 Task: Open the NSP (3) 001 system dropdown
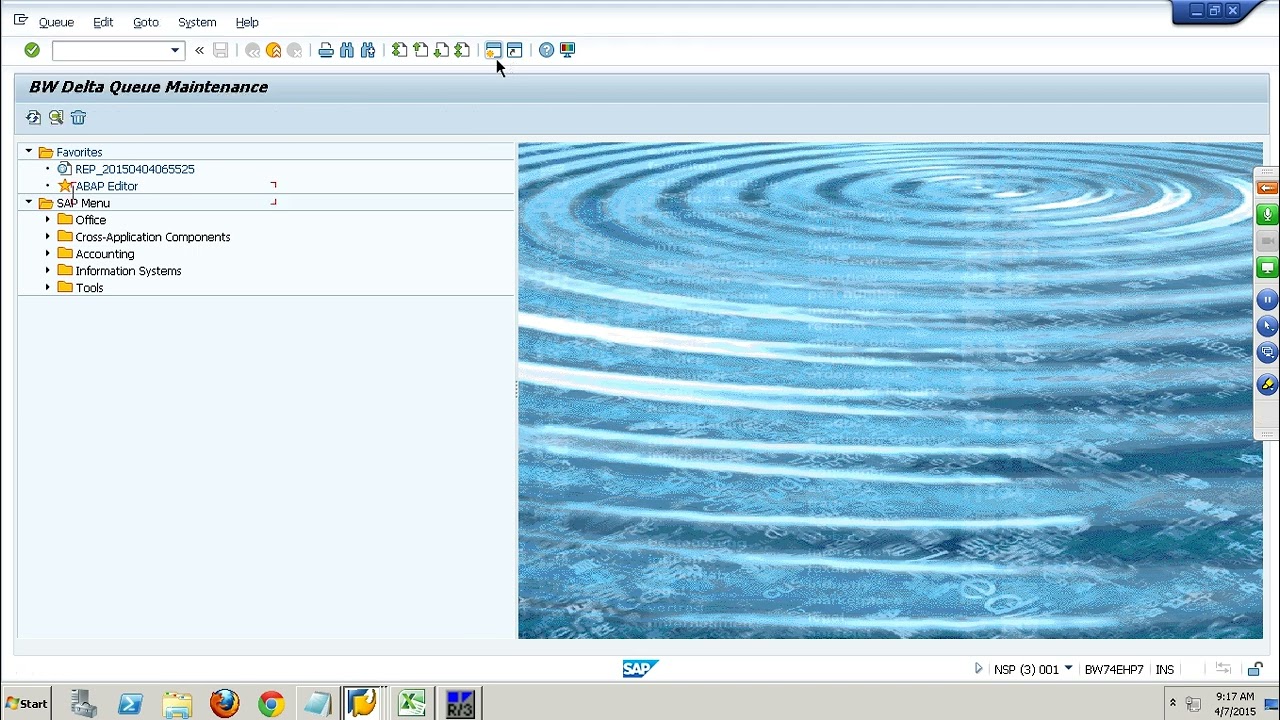1068,669
